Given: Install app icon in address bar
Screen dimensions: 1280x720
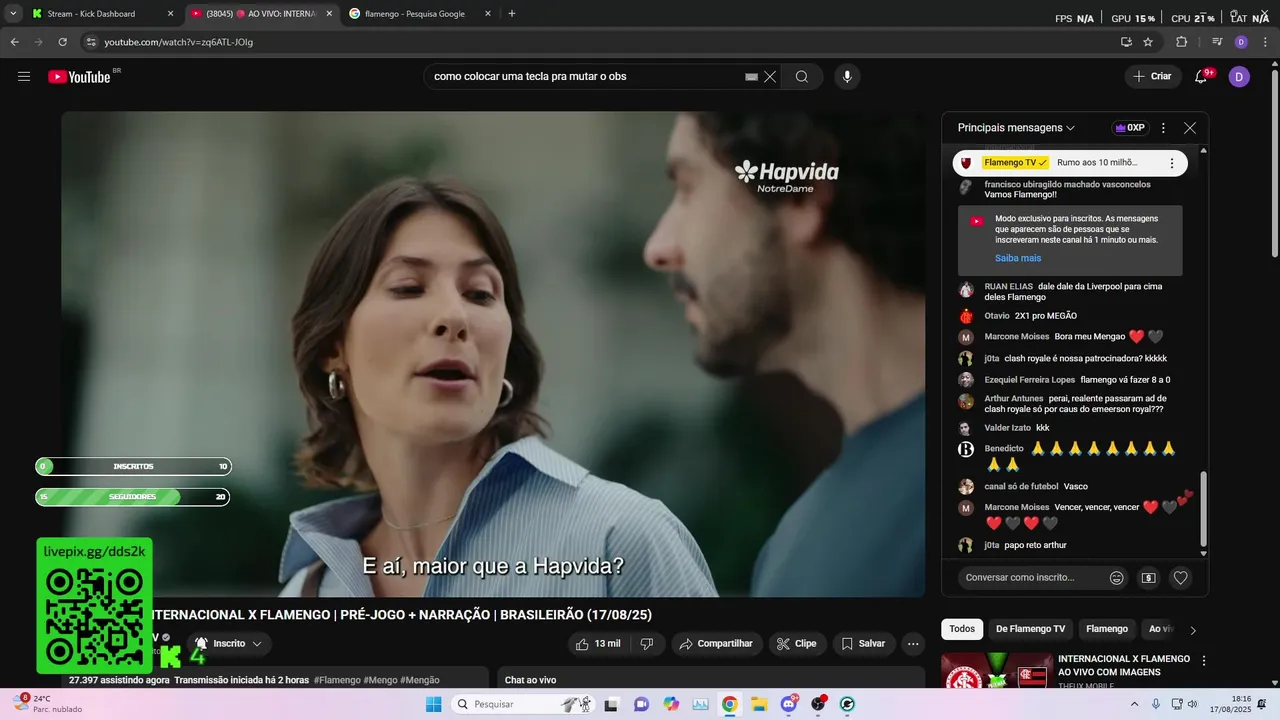Looking at the screenshot, I should pos(1126,42).
